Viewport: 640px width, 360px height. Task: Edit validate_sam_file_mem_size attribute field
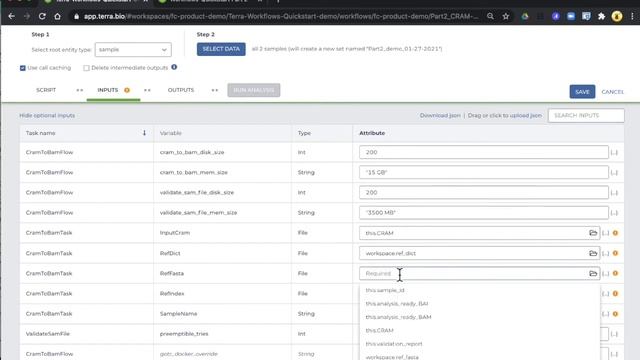click(484, 213)
